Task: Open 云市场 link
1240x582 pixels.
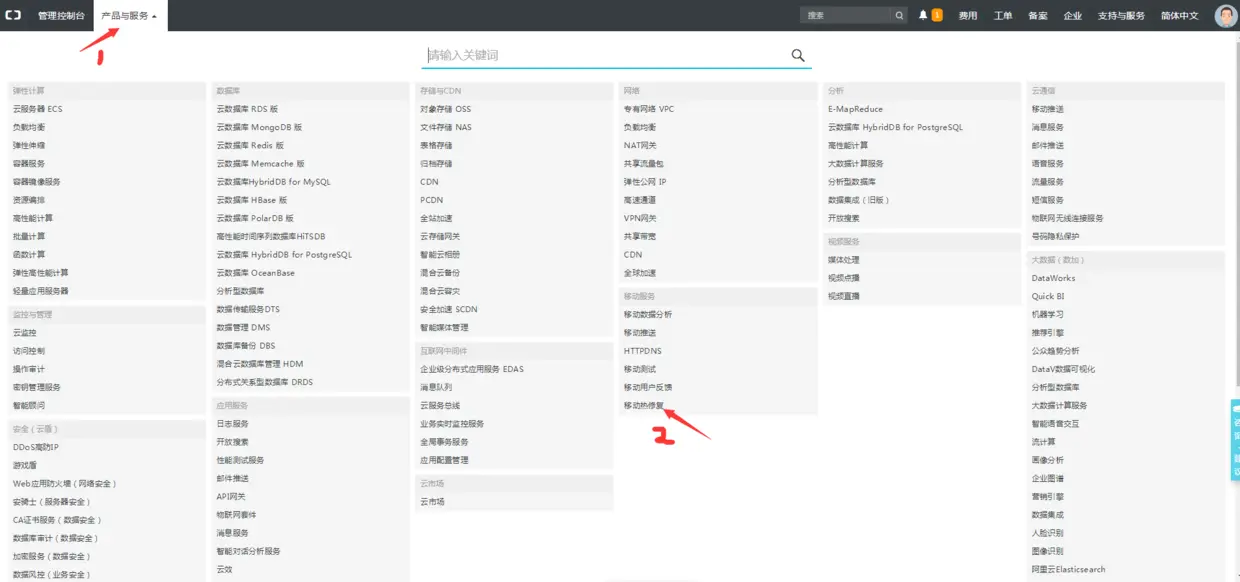Action: (x=433, y=501)
